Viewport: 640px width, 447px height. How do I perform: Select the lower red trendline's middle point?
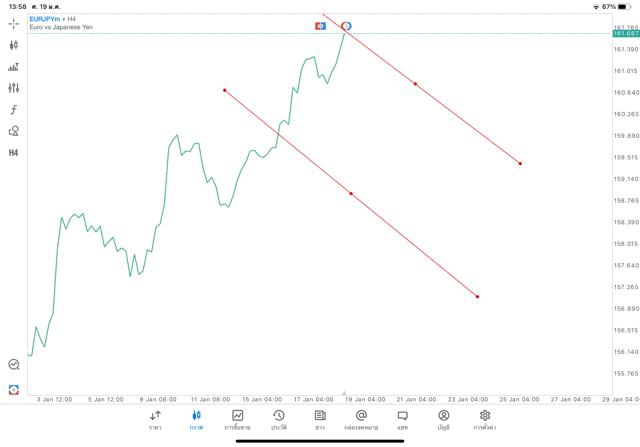click(351, 193)
